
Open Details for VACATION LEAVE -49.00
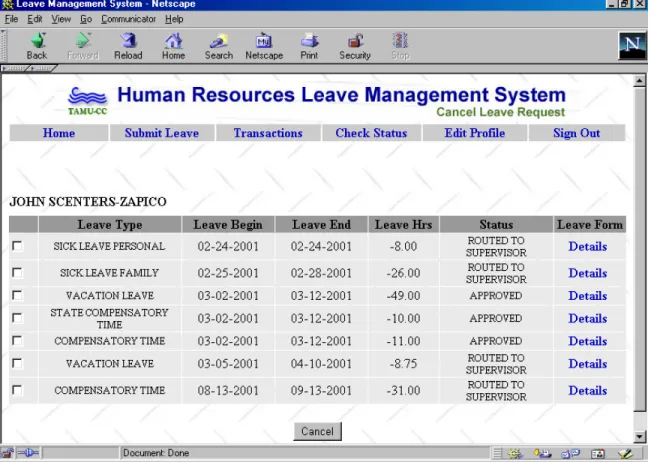click(x=587, y=296)
